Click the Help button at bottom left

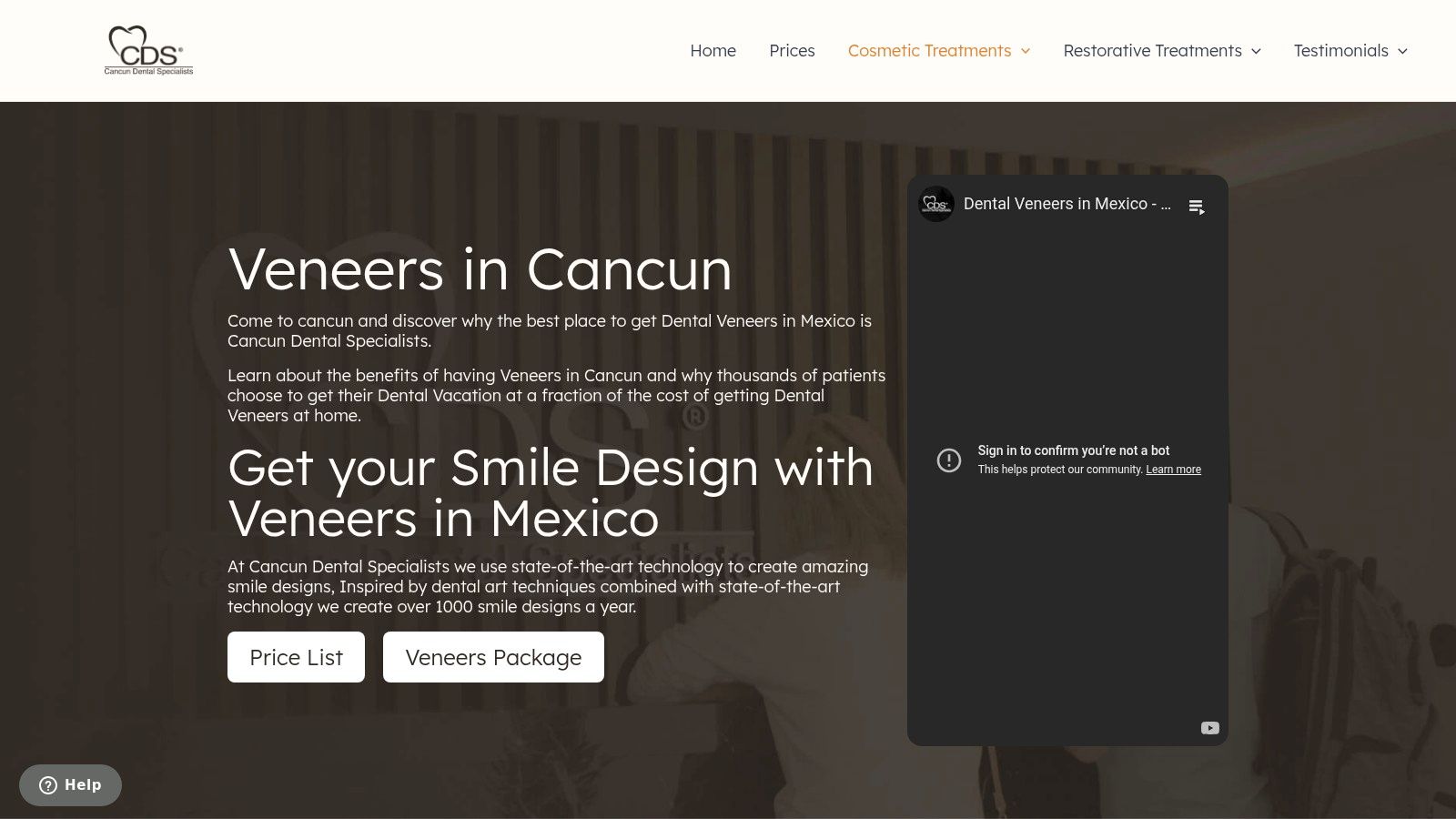click(70, 784)
